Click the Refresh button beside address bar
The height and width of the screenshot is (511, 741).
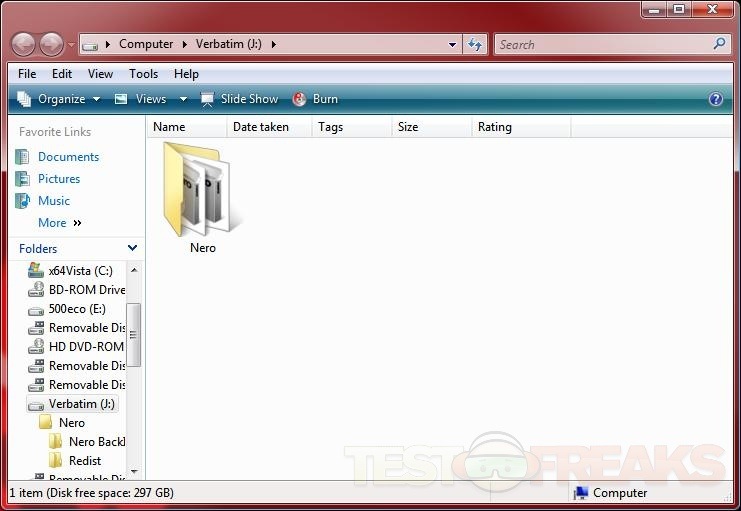476,44
